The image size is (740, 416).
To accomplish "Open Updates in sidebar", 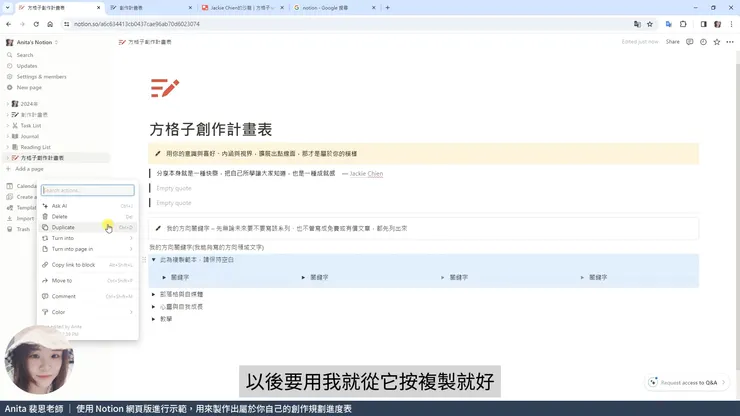I will [26, 66].
